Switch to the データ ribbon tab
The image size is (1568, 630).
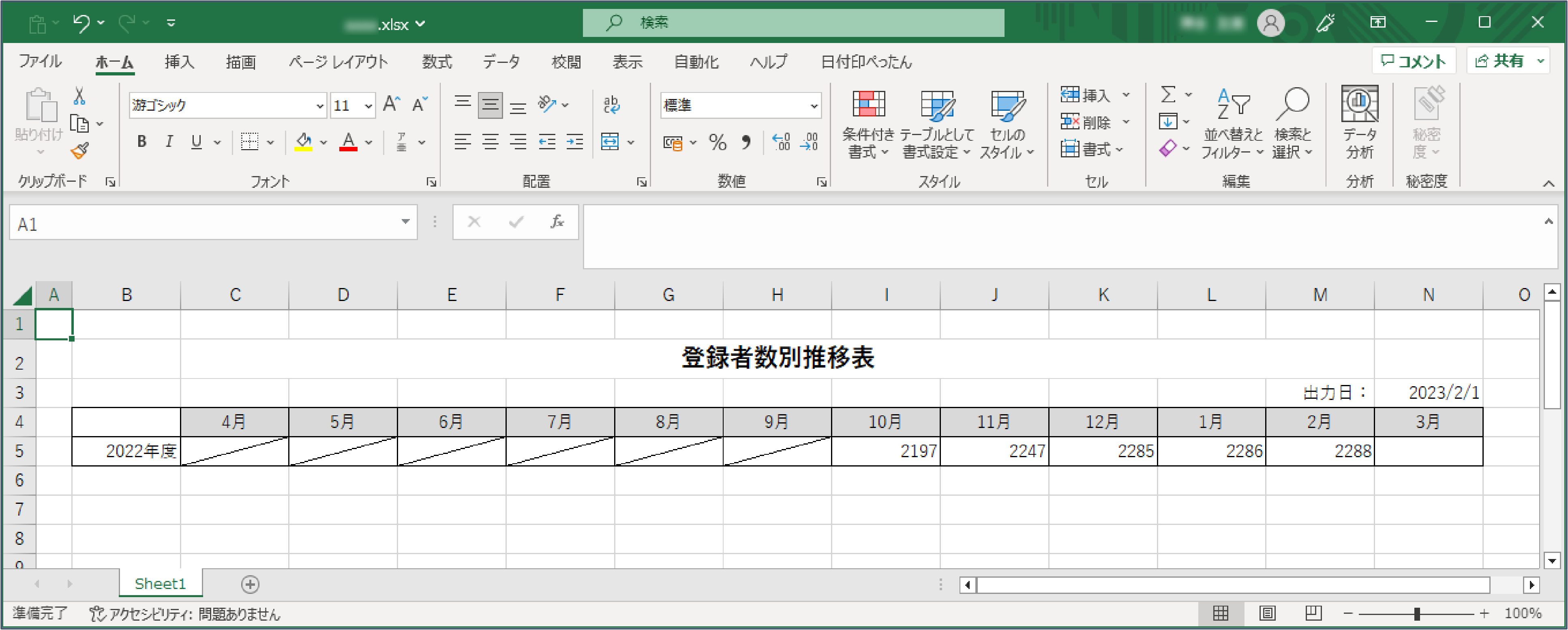501,62
